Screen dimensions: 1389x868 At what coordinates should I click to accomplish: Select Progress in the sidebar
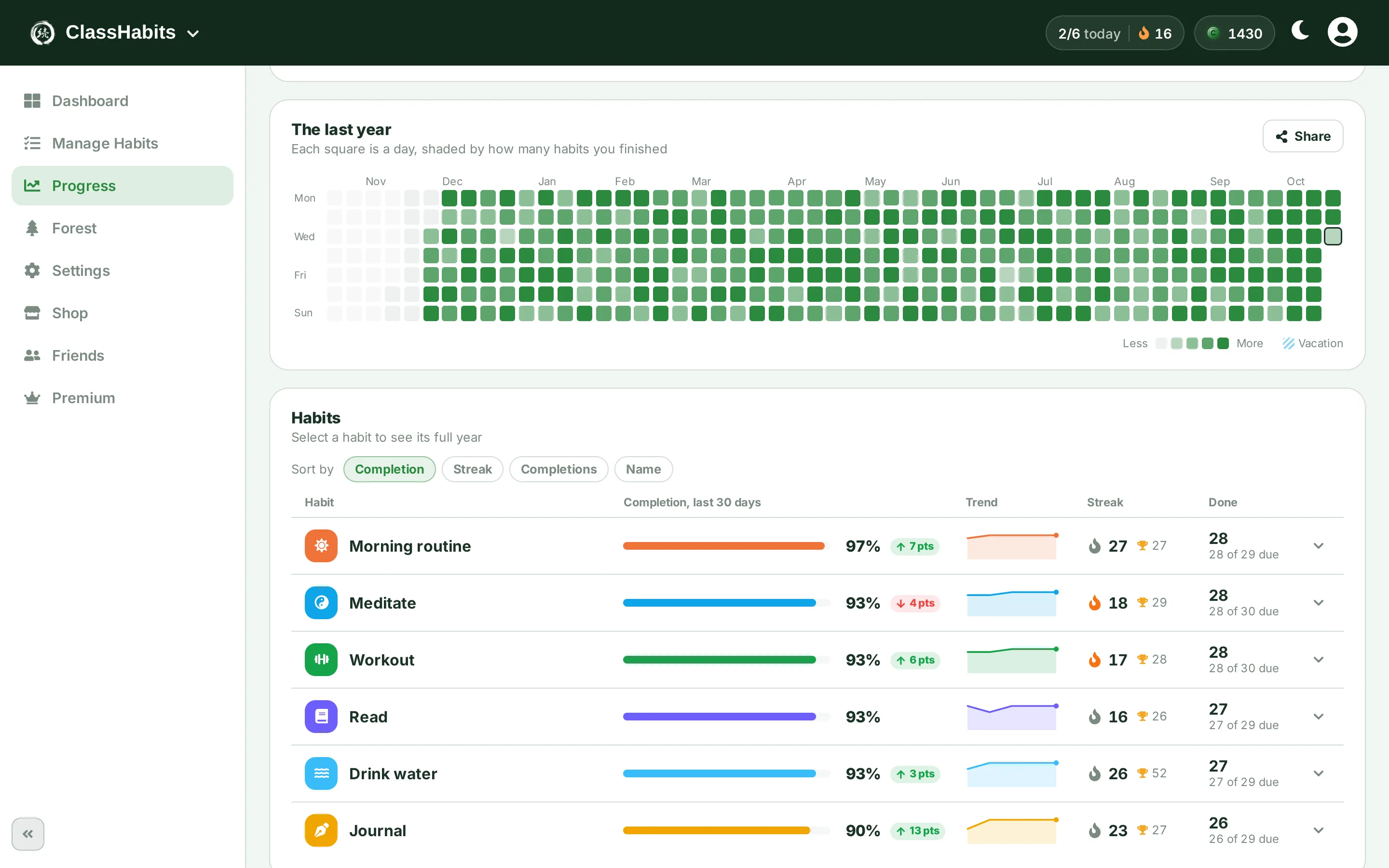122,186
